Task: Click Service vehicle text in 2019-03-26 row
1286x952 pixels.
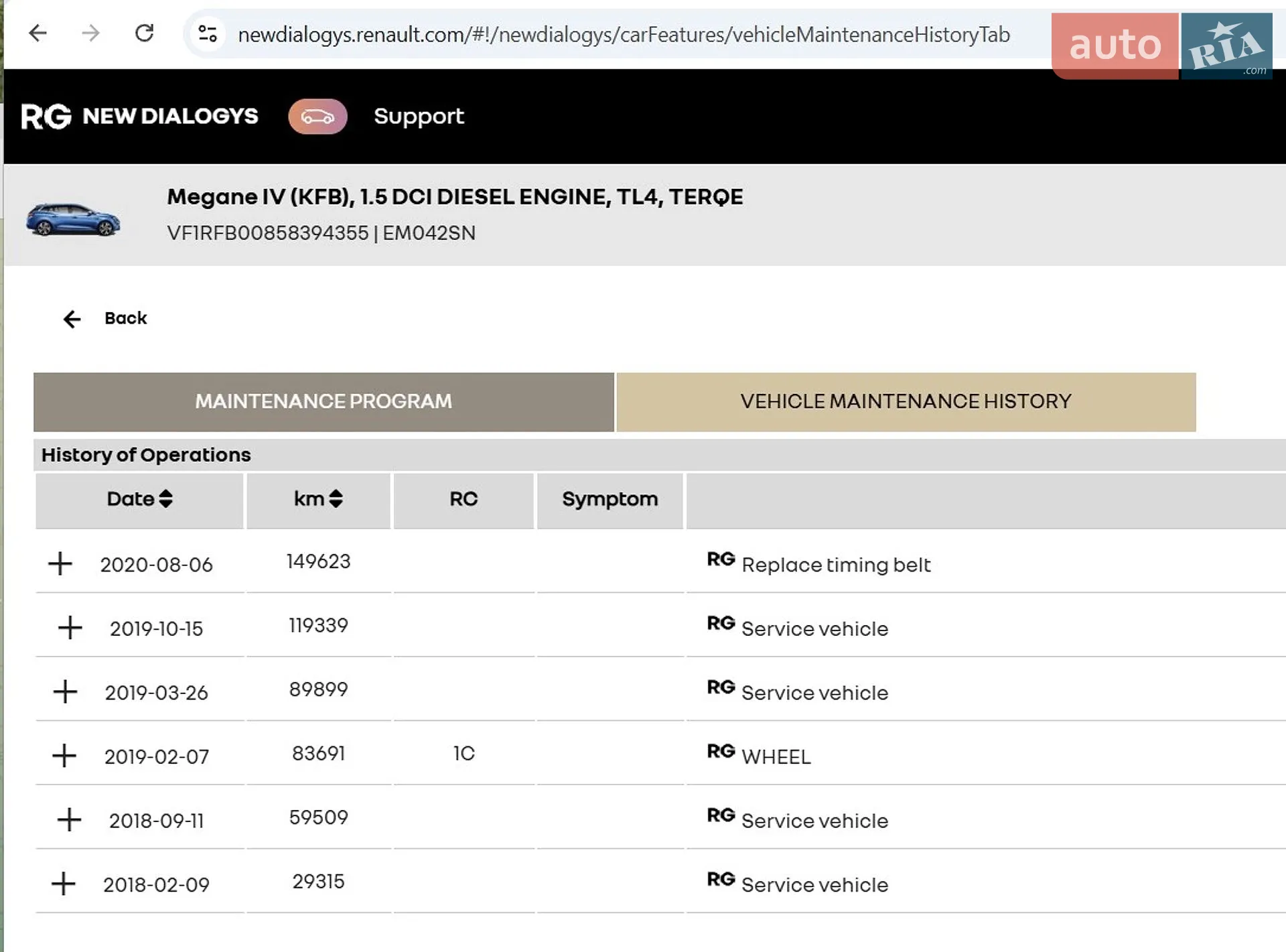Action: click(x=814, y=693)
